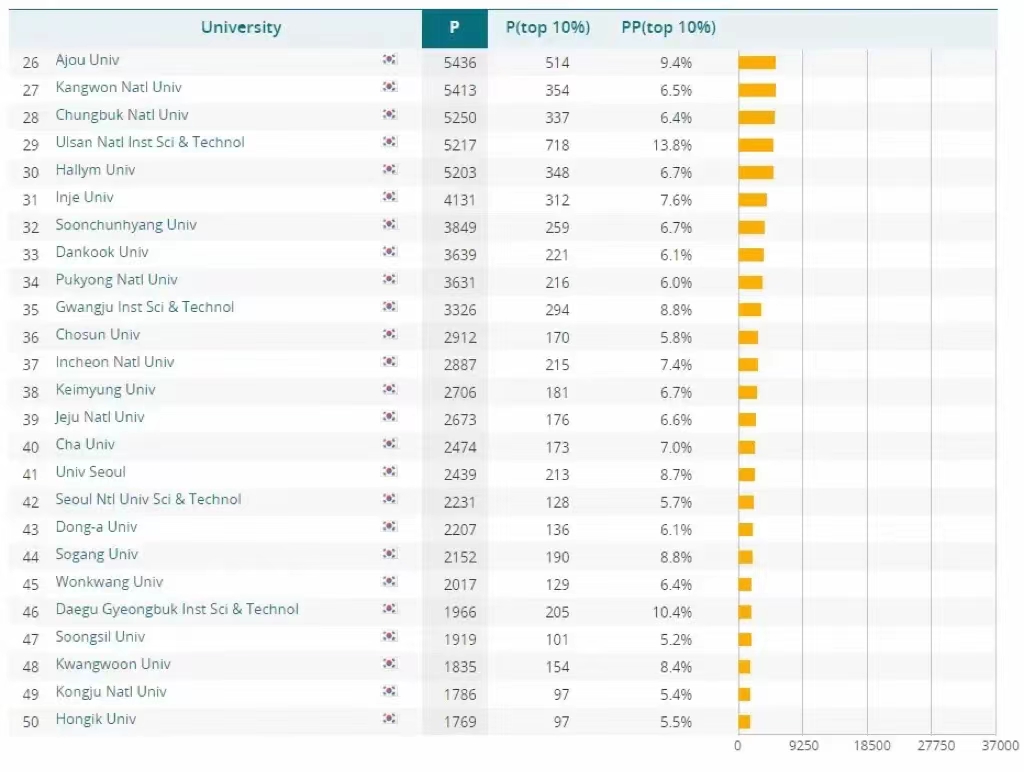Open the Kangwon Natl Univ link
This screenshot has height=772, width=1024.
tap(118, 88)
